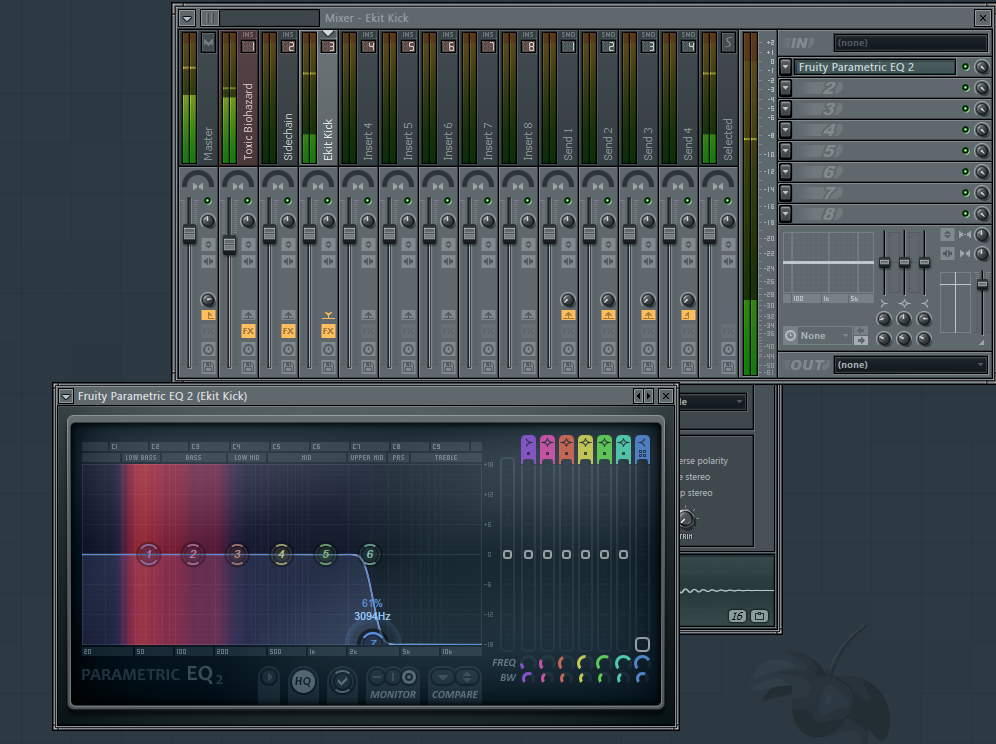
Task: Open latency clock icon on Ekit Kick track
Action: pyautogui.click(x=328, y=349)
